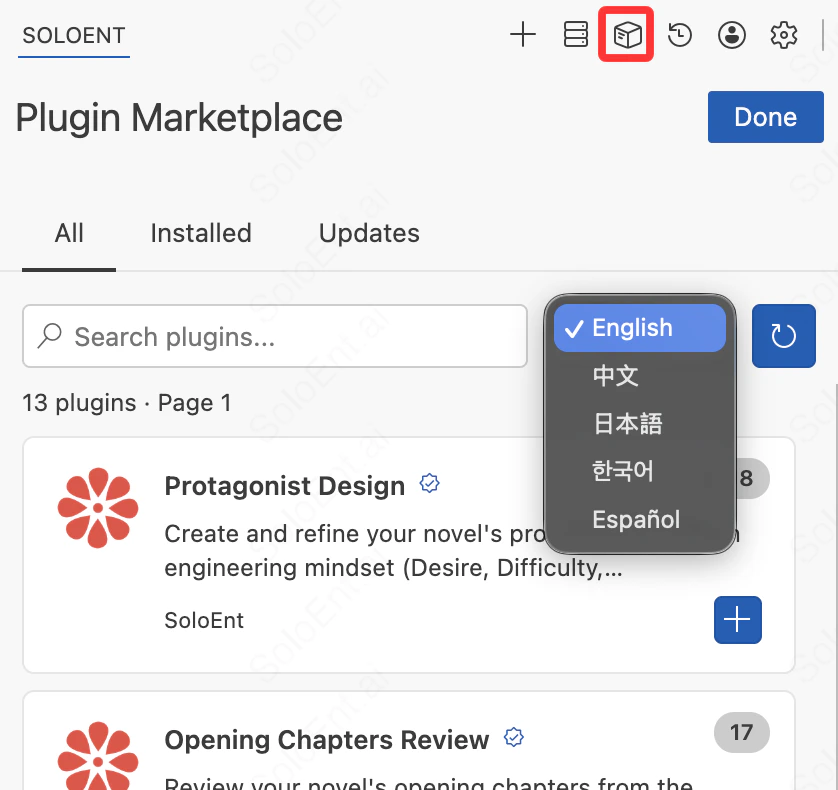Select the All tab

pyautogui.click(x=69, y=233)
